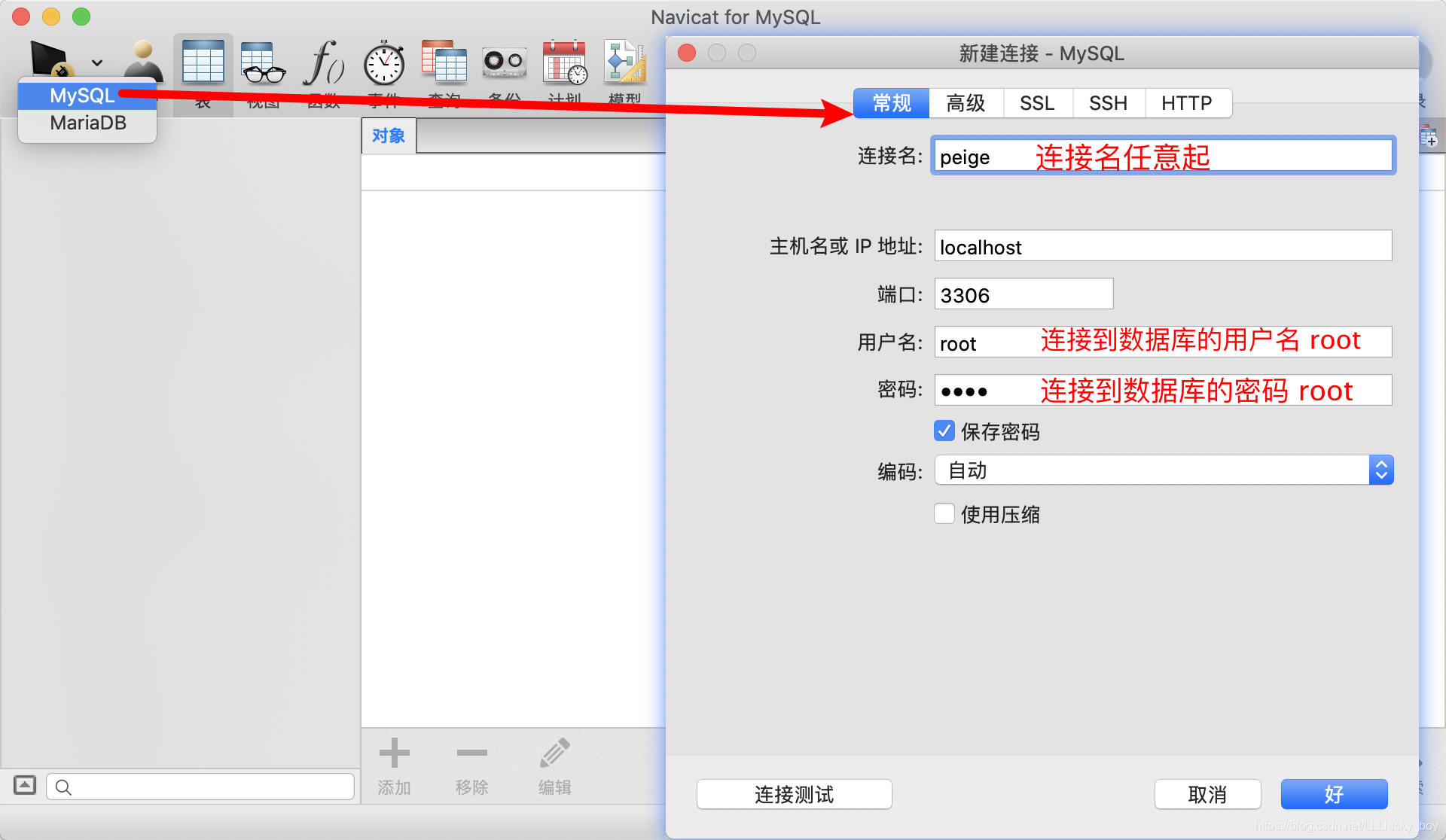This screenshot has width=1446, height=840.
Task: Switch to the SSH tab
Action: coord(1108,103)
